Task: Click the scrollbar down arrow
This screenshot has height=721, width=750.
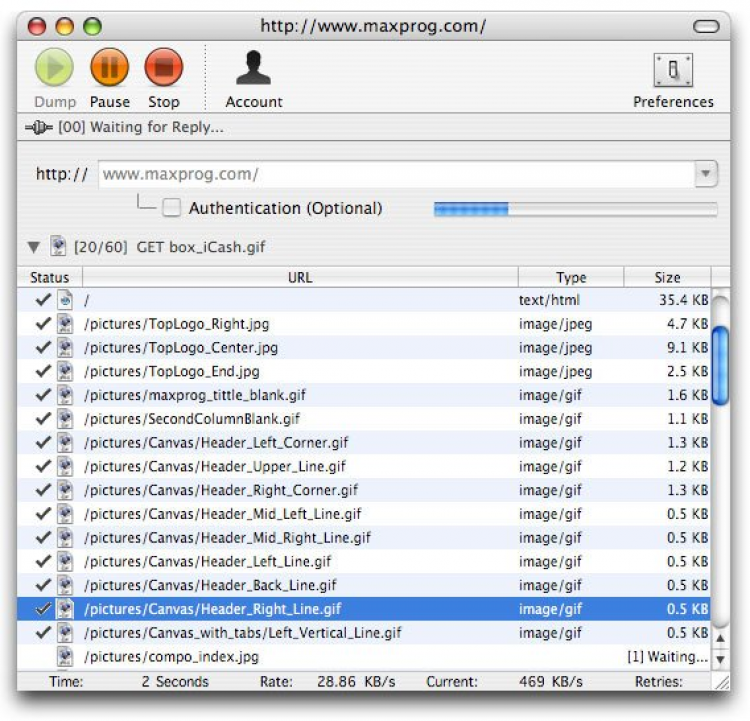Action: pos(720,659)
